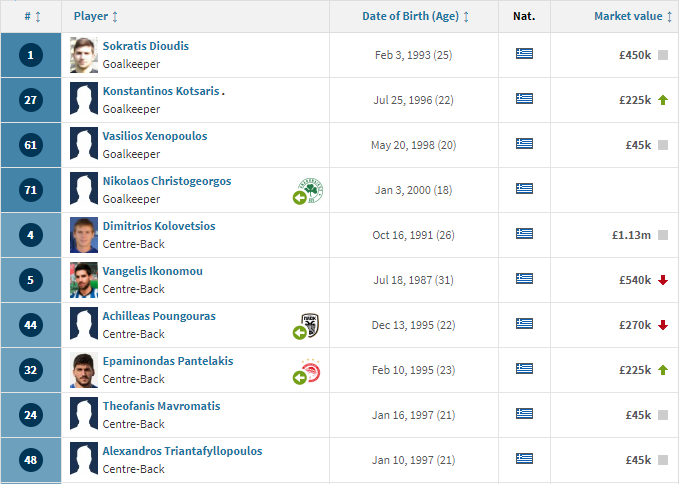Click Greek flag in Sokratis Dioudis row

pos(524,54)
